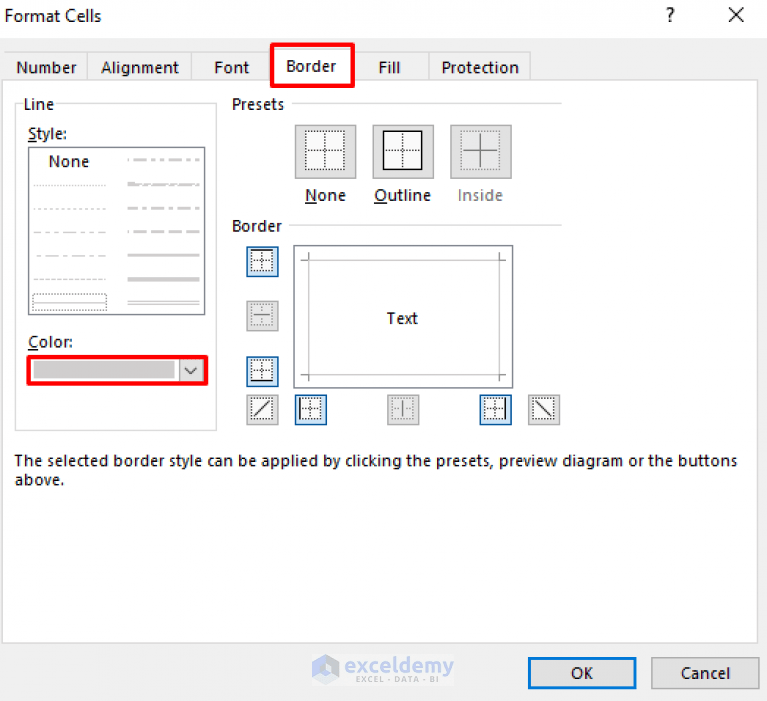Image resolution: width=767 pixels, height=701 pixels.
Task: Switch to the Fill tab
Action: tap(389, 67)
